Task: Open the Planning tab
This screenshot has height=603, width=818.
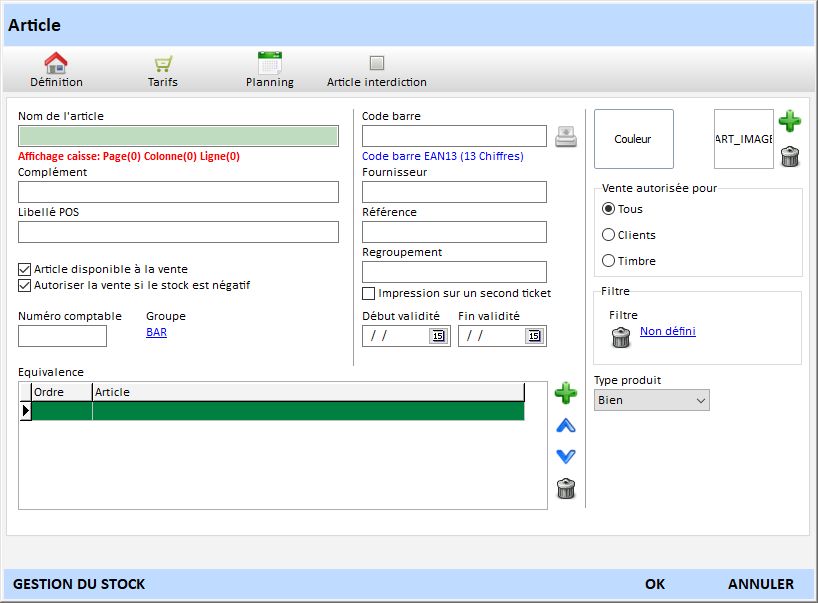Action: tap(269, 70)
